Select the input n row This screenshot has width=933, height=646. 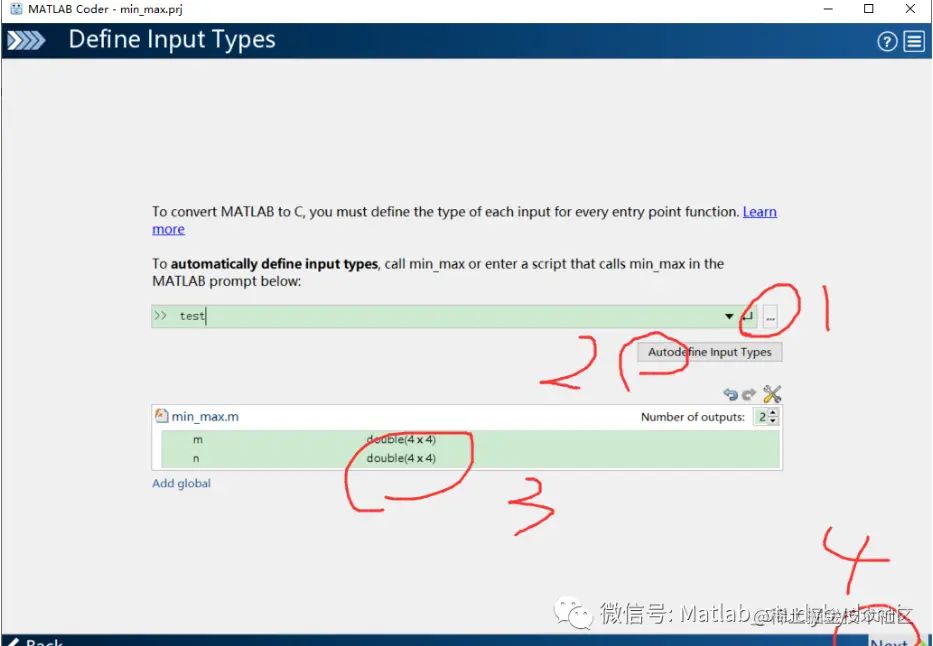tap(470, 458)
